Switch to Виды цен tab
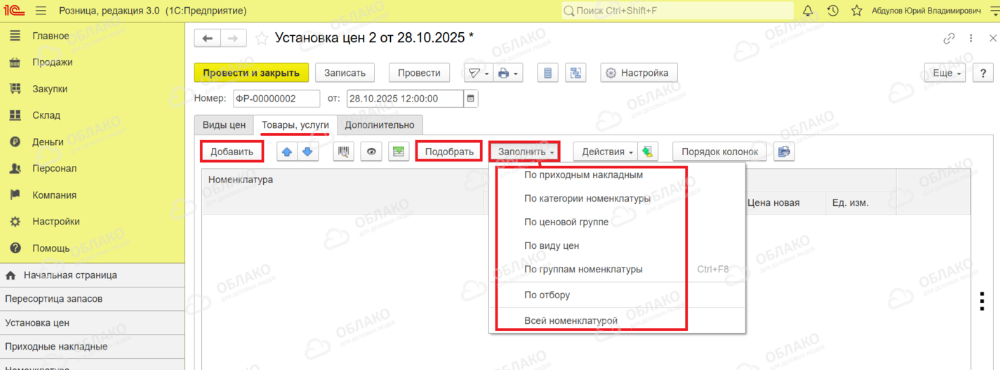This screenshot has width=1000, height=370. (223, 125)
